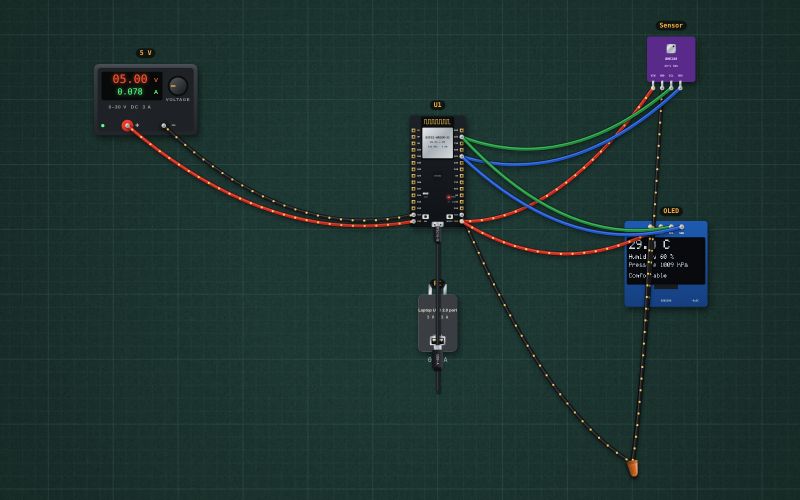Click the red status LED on U1
Screen dimensions: 800x500
click(449, 197)
